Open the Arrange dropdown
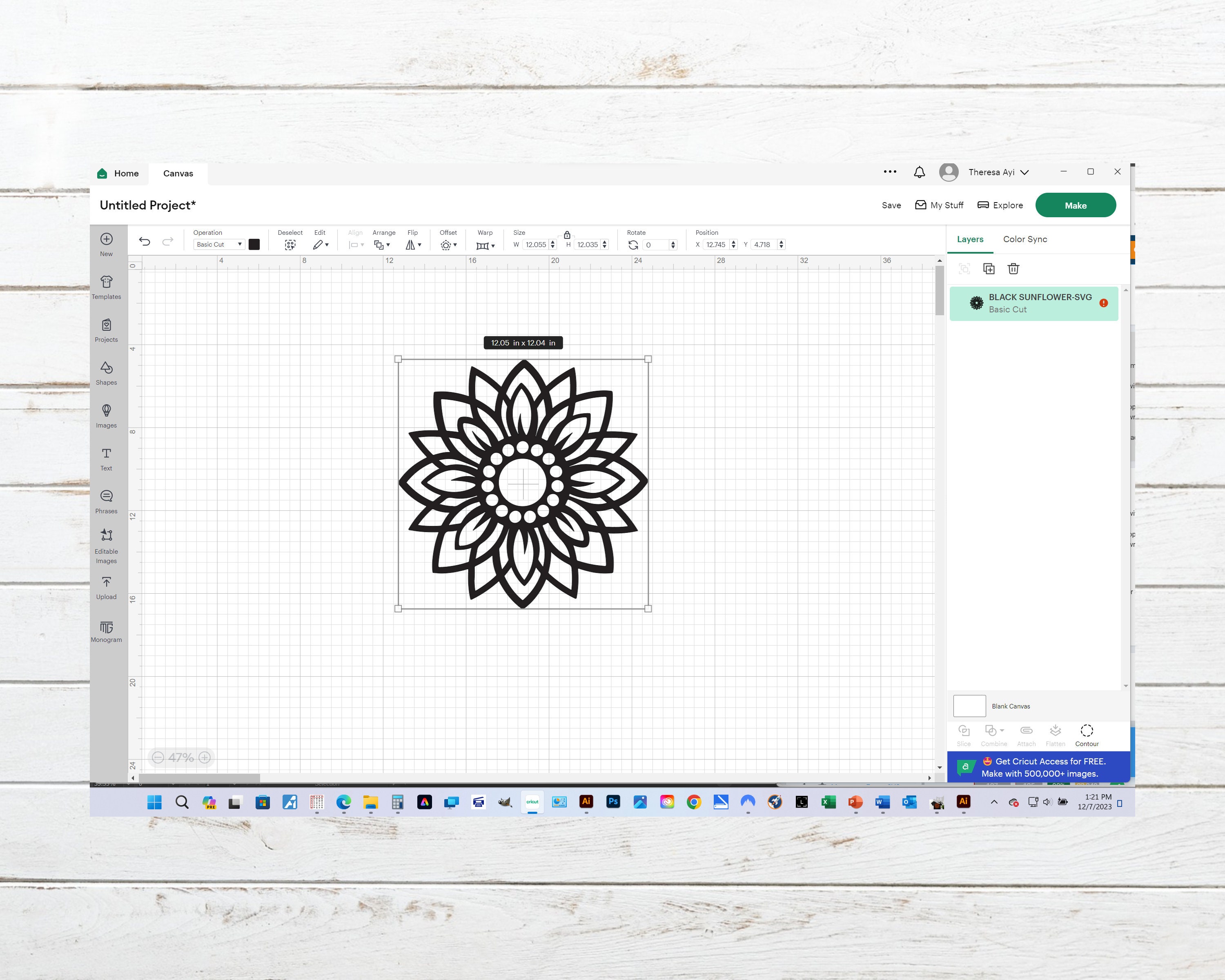The height and width of the screenshot is (980, 1225). [x=382, y=244]
